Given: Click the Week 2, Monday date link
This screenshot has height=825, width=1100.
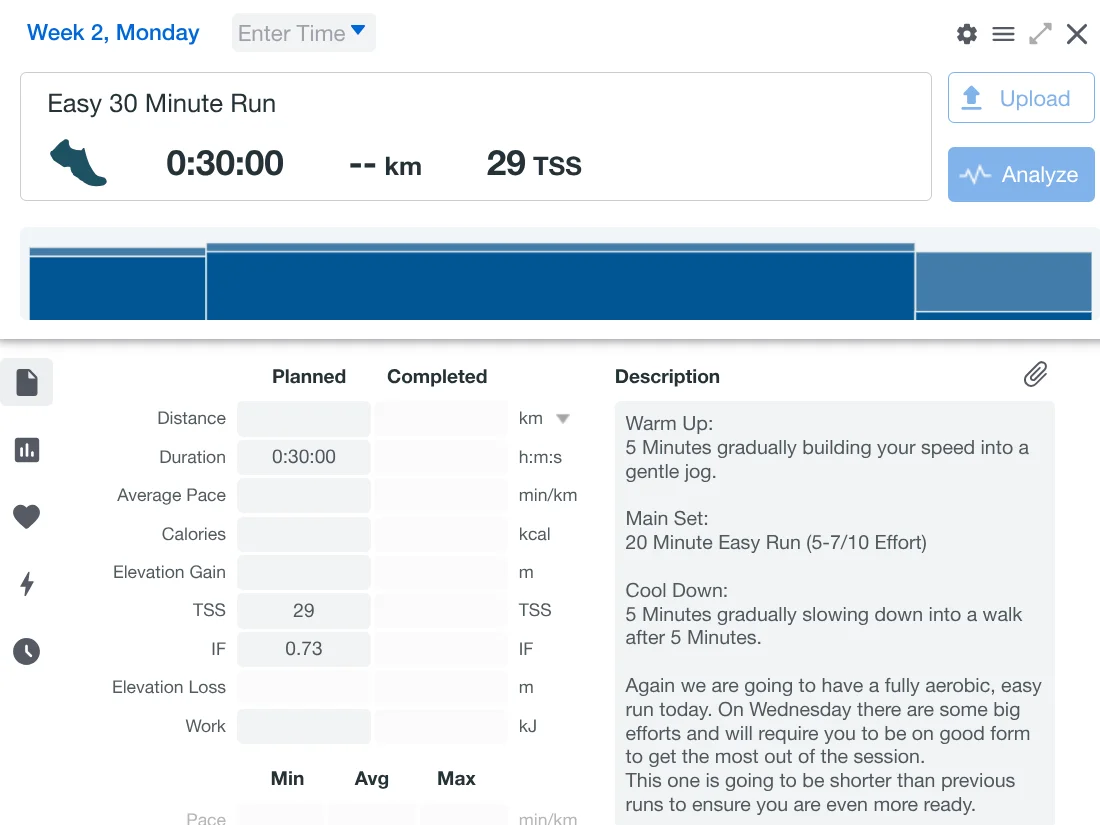Looking at the screenshot, I should click(x=113, y=33).
